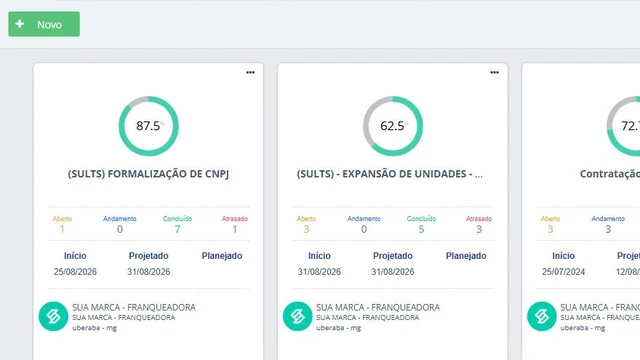640x360 pixels.
Task: Click the SULTS logo on FORMALIZAÇÃO DE CNPJ card
Action: (53, 316)
